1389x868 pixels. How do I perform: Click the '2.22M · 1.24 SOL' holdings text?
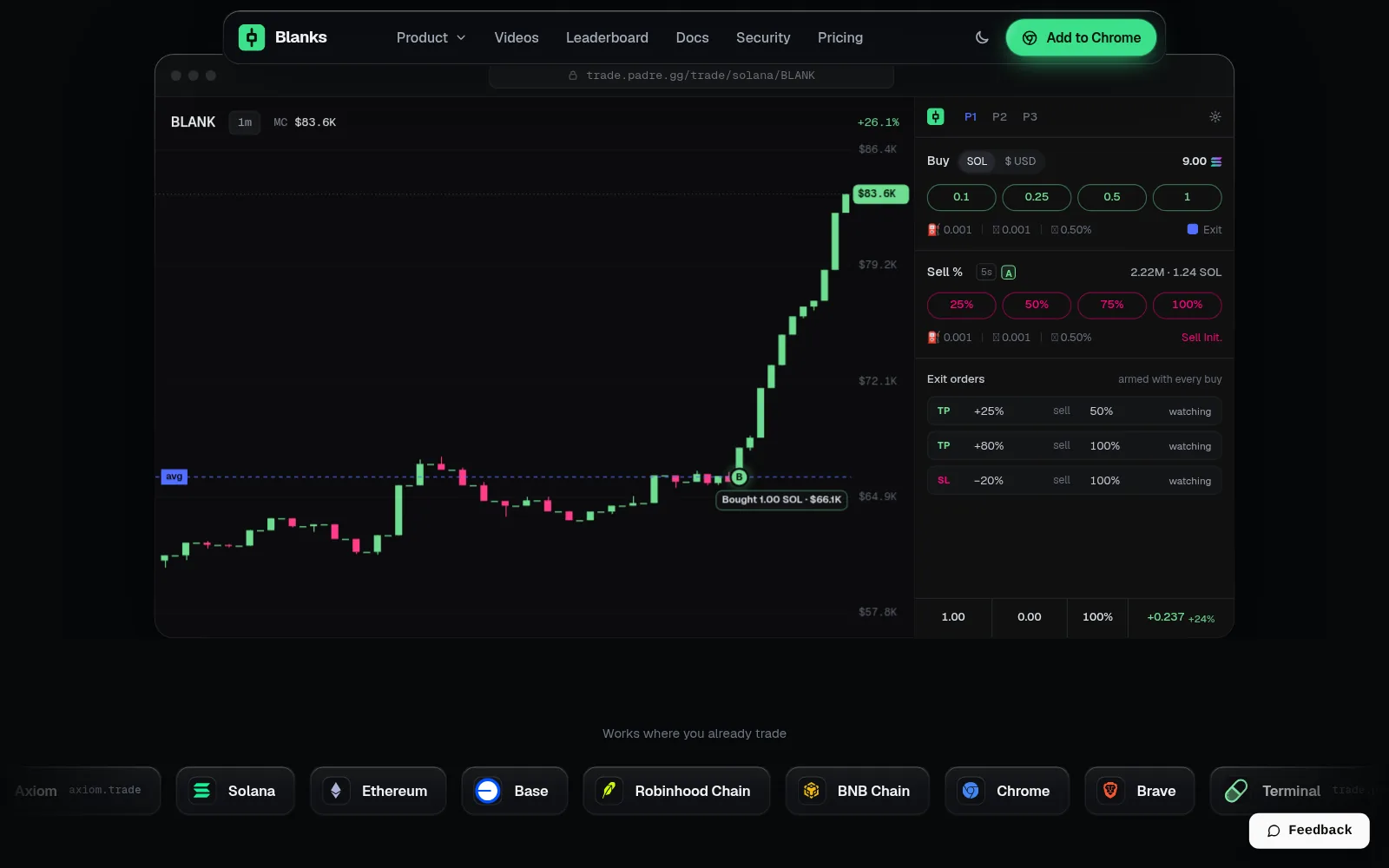coord(1175,273)
